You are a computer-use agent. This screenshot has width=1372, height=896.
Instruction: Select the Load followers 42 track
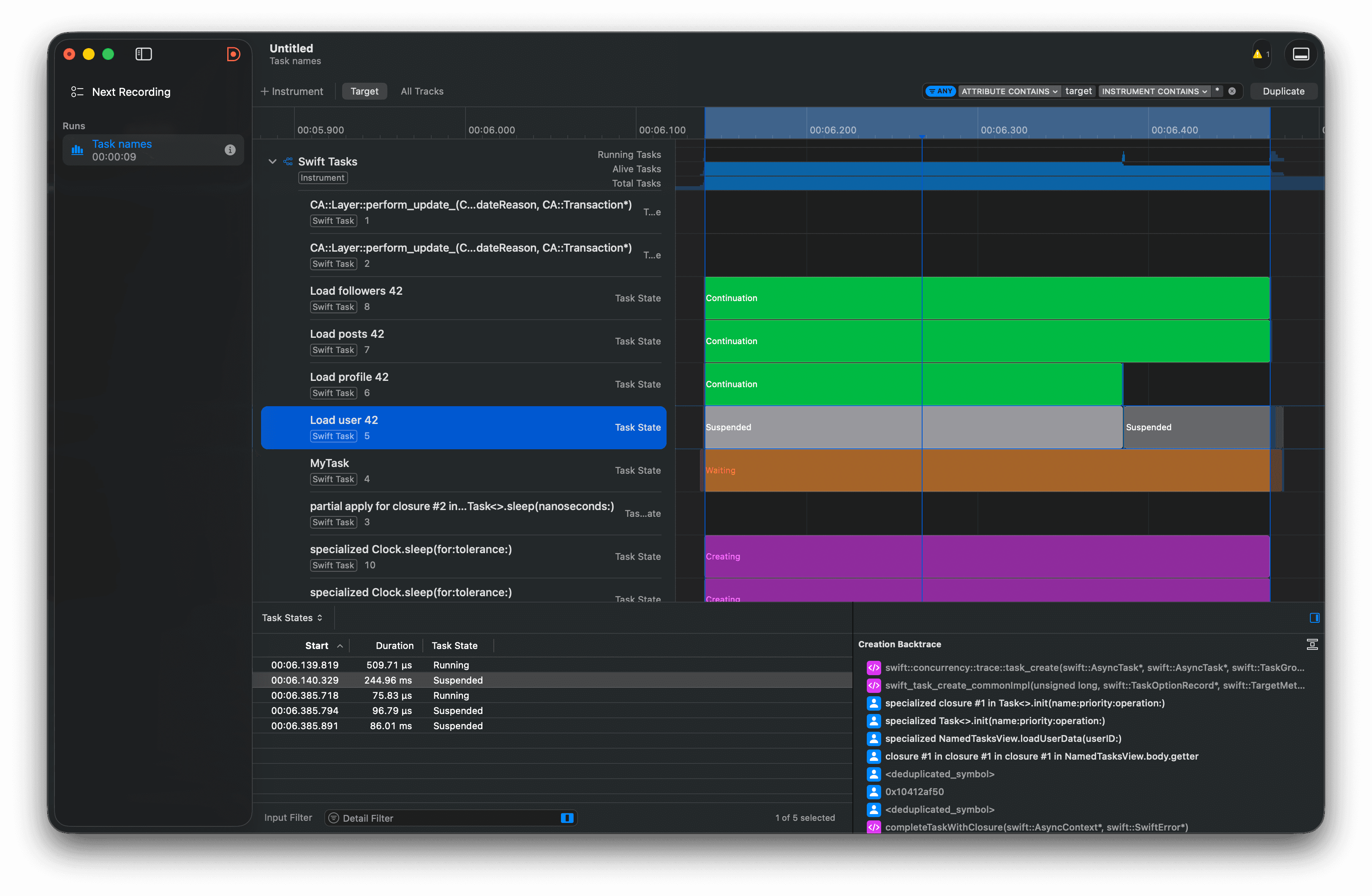(x=463, y=299)
